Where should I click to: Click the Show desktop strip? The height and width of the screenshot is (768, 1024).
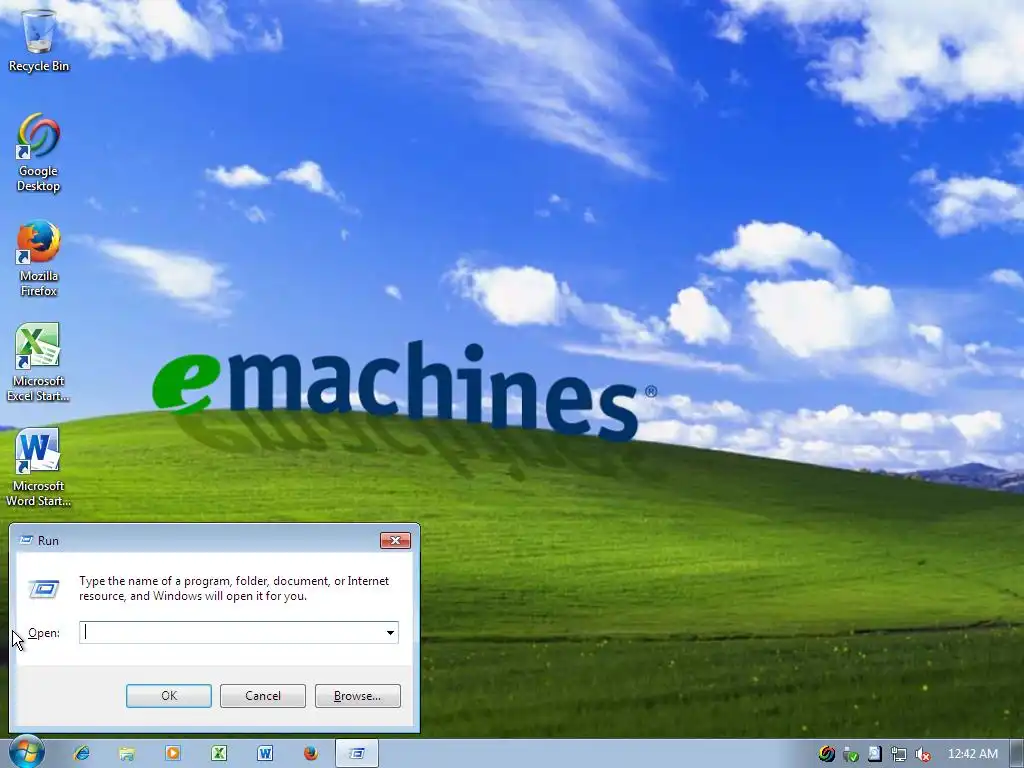(x=1017, y=754)
